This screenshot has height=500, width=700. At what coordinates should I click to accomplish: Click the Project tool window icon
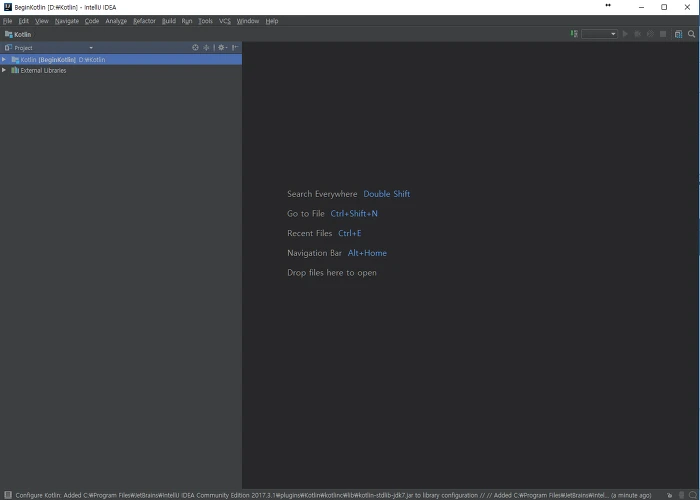click(x=8, y=47)
